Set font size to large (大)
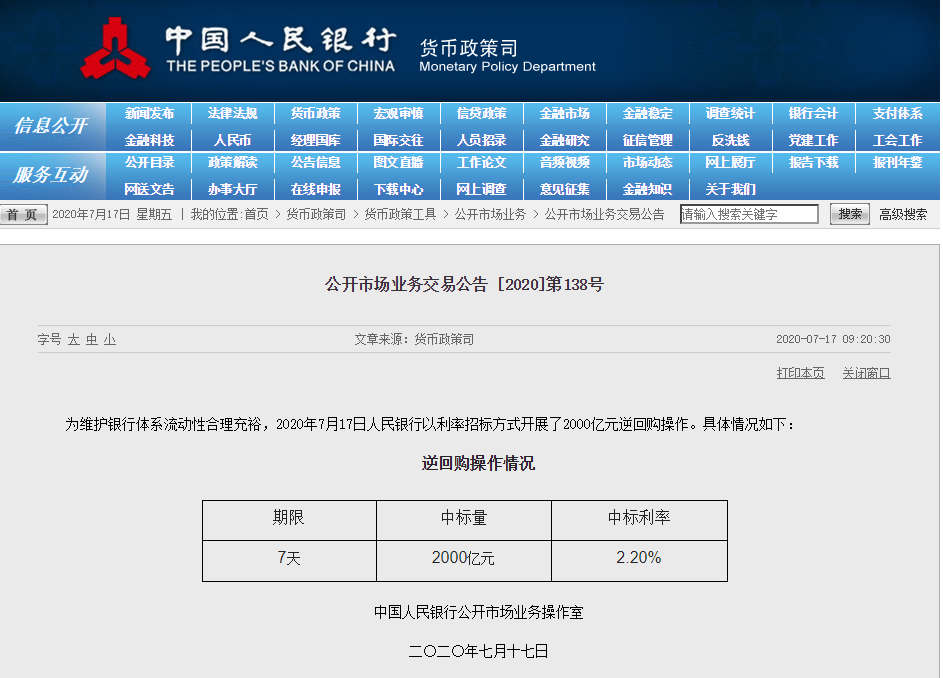This screenshot has height=678, width=943. 73,340
